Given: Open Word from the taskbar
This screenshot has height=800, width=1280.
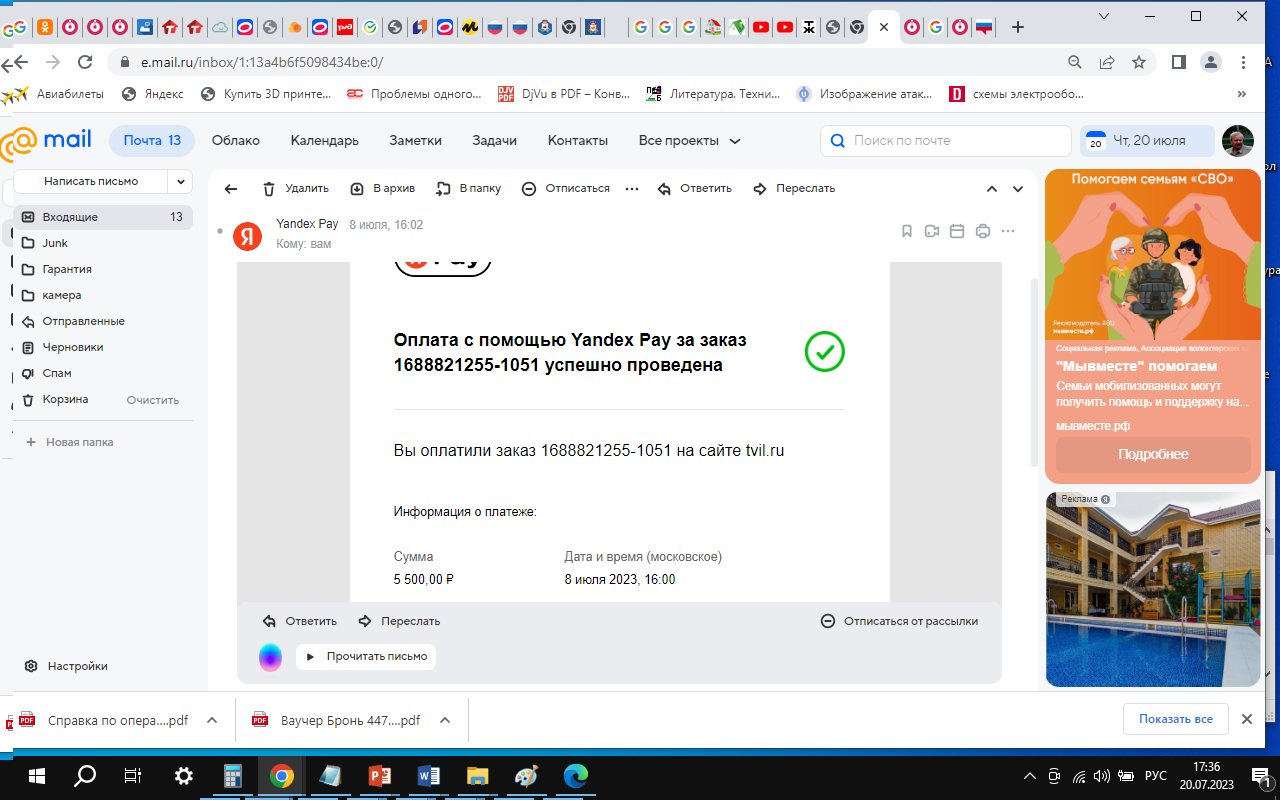Looking at the screenshot, I should pyautogui.click(x=429, y=776).
